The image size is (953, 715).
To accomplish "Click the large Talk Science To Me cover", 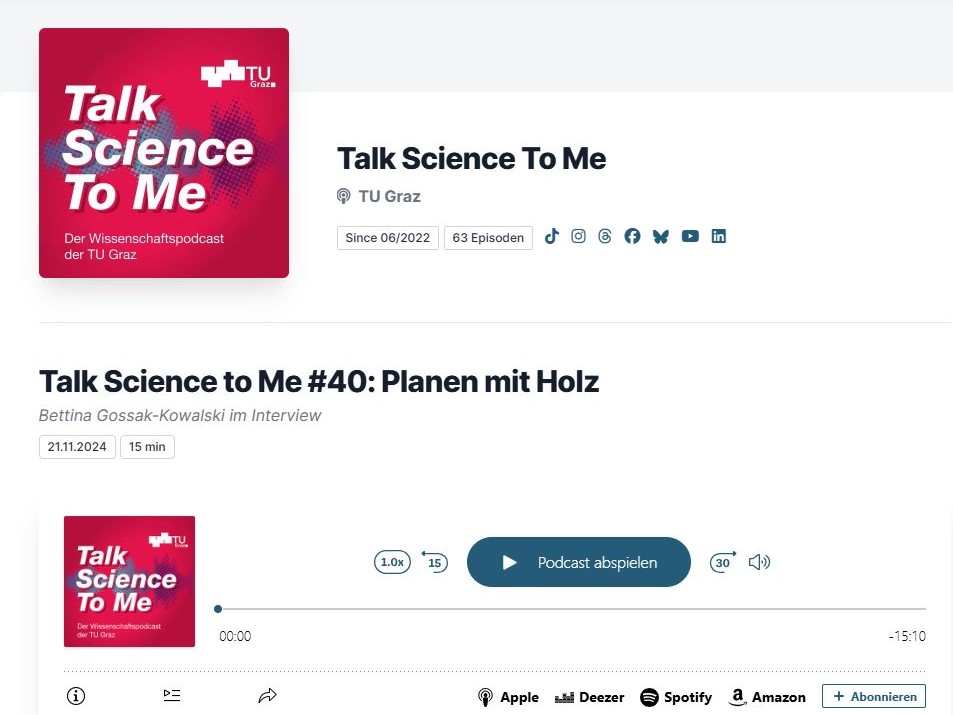I will tap(164, 153).
